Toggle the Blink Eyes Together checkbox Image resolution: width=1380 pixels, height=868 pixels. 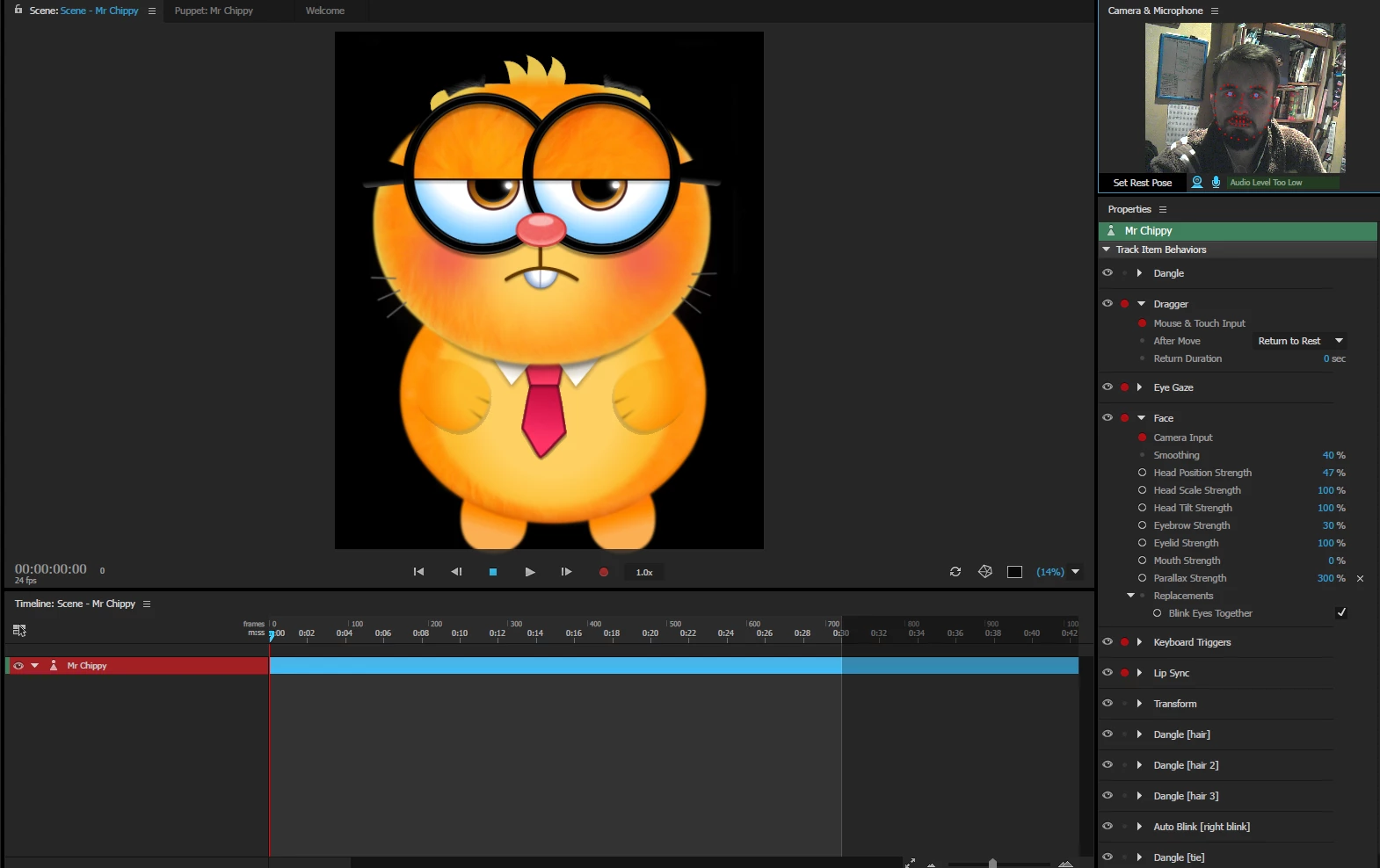1341,612
